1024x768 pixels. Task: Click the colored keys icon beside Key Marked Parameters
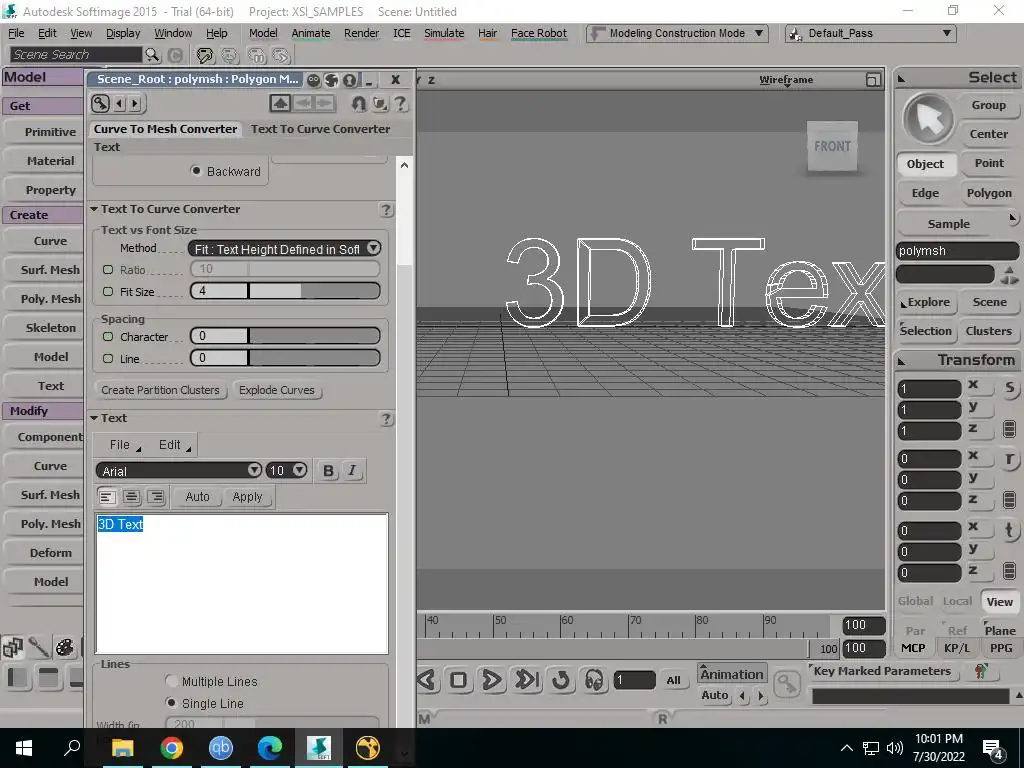980,671
